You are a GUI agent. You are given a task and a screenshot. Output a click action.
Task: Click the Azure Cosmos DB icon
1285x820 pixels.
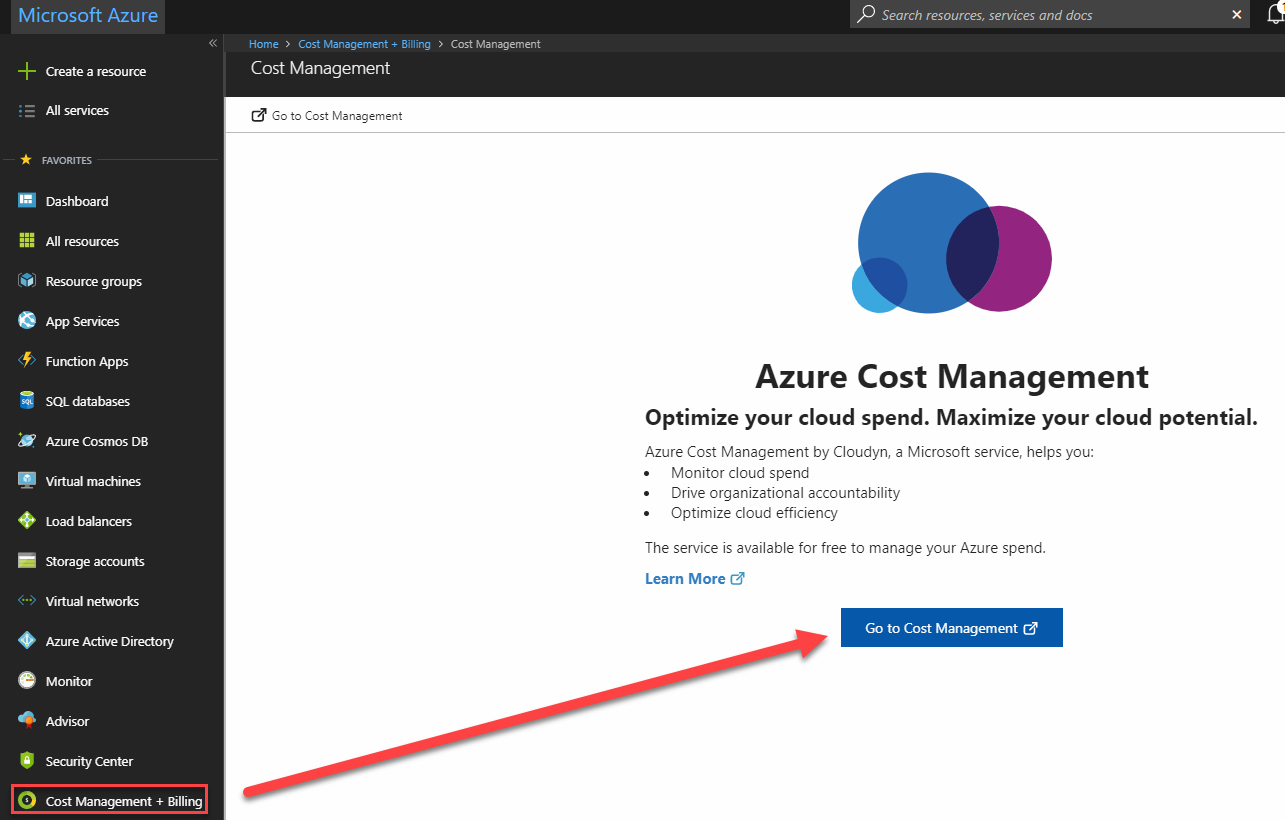pos(27,441)
